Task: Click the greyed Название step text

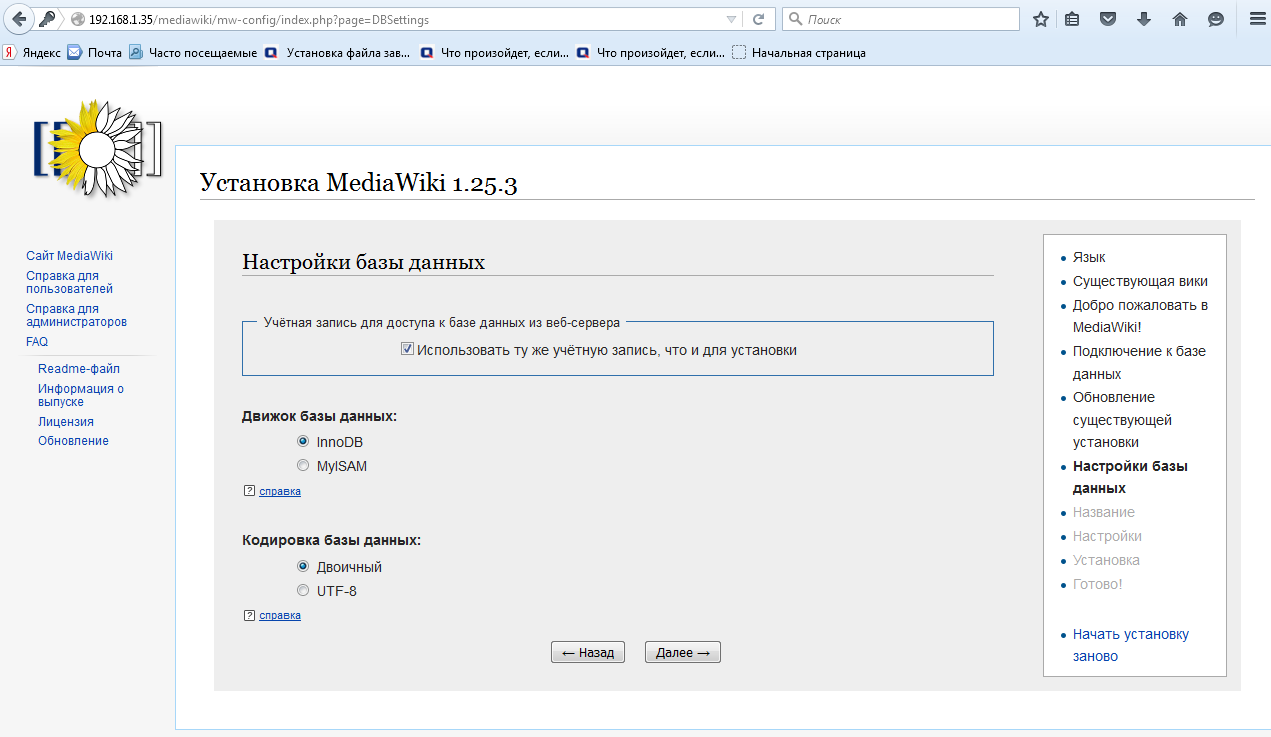Action: 1104,512
